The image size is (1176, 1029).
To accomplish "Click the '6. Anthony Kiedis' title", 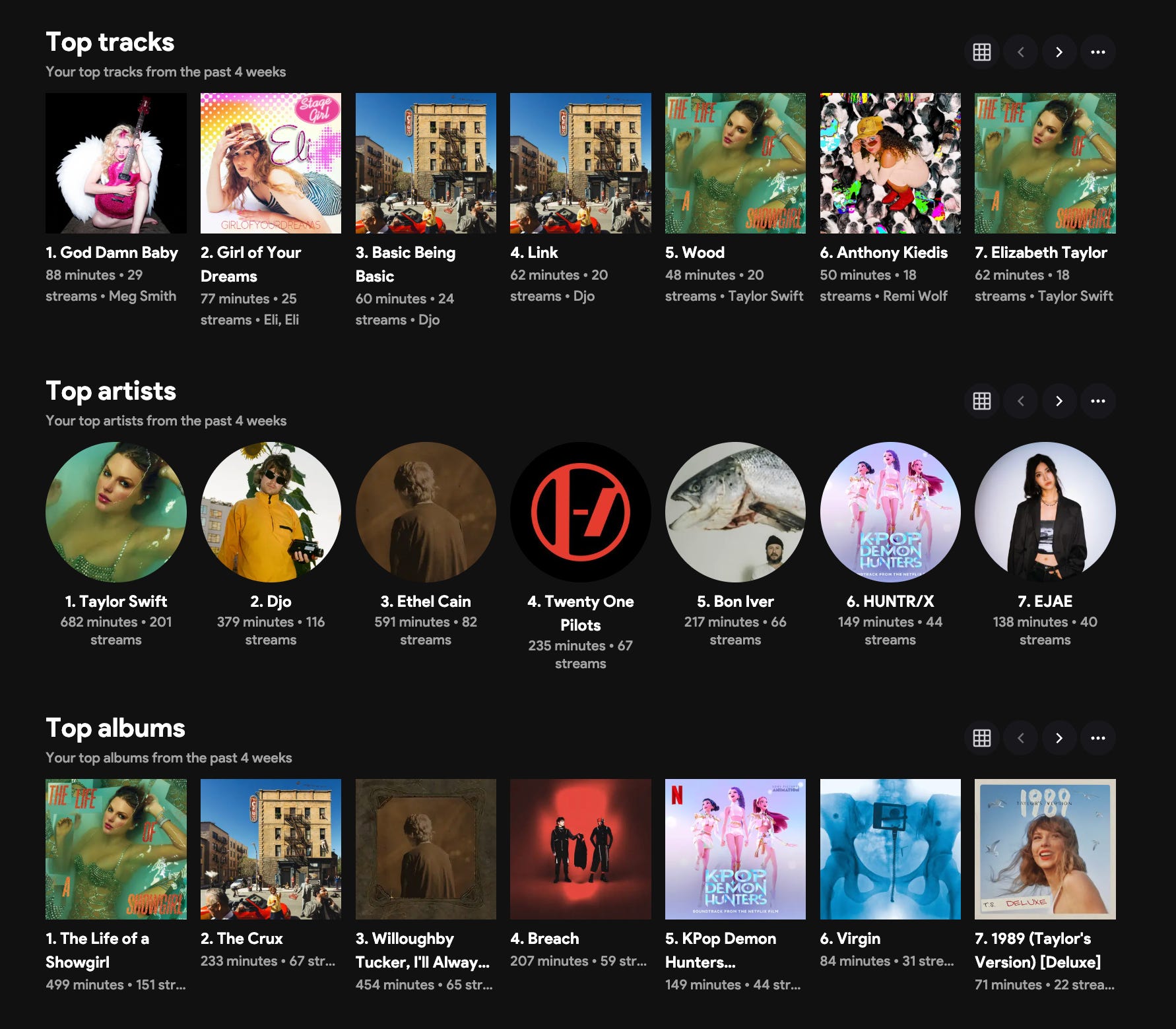I will click(x=884, y=253).
